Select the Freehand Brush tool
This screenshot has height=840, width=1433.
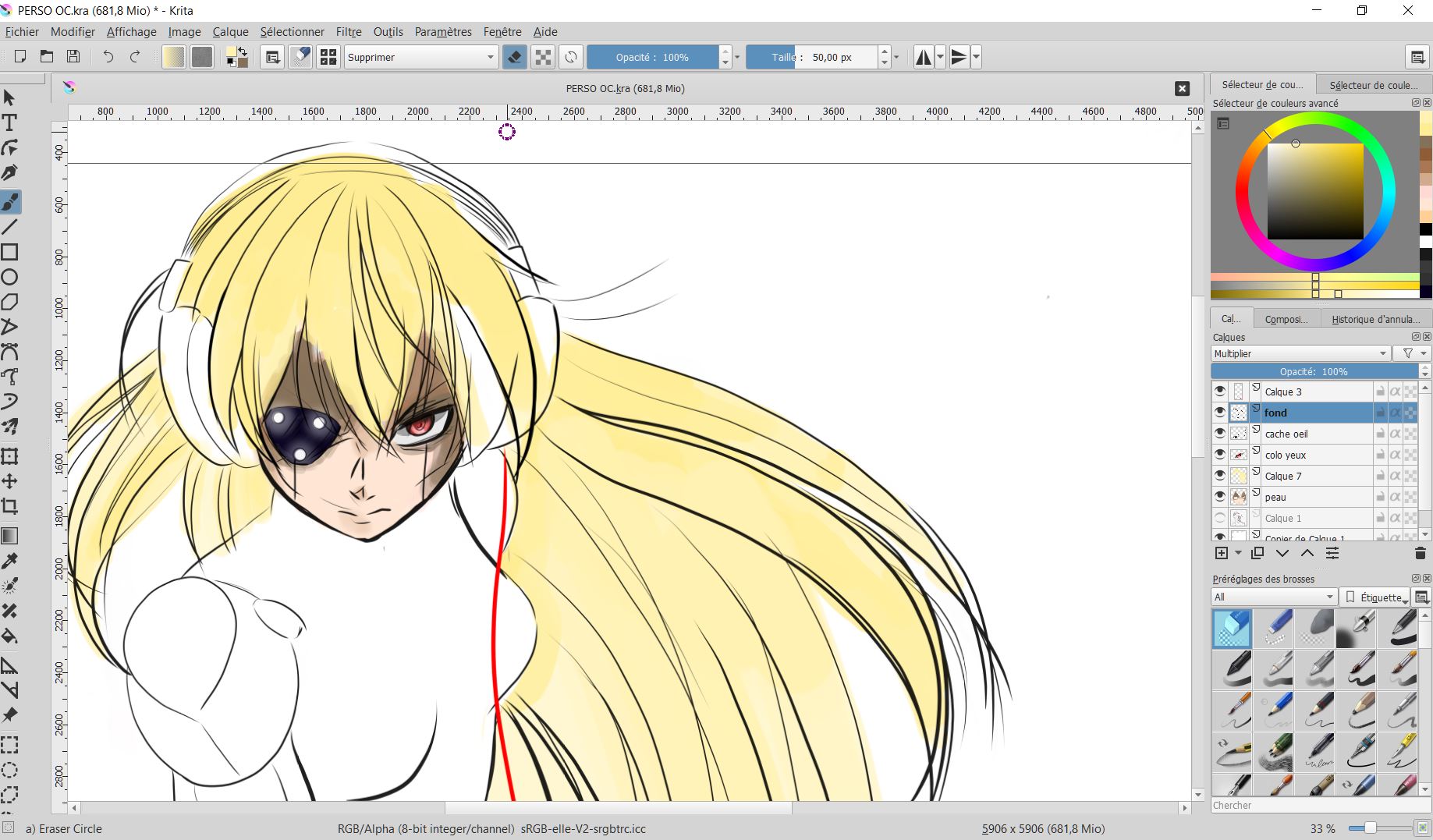[10, 202]
